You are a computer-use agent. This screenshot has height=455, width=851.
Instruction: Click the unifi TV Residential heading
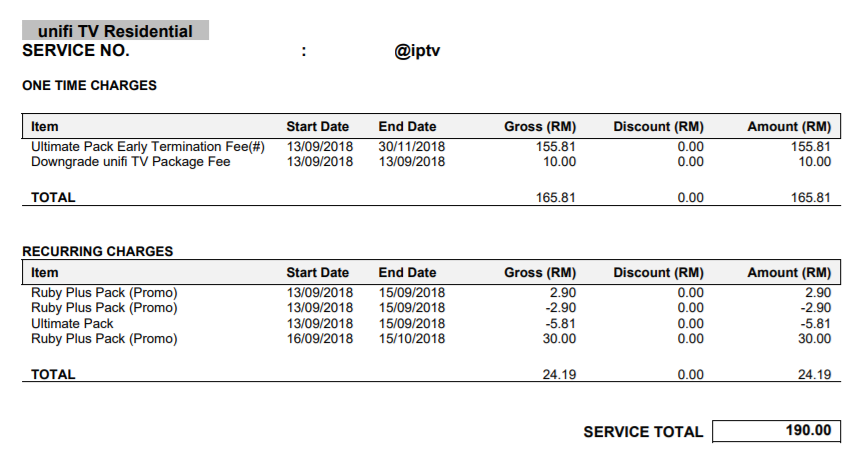coord(115,31)
